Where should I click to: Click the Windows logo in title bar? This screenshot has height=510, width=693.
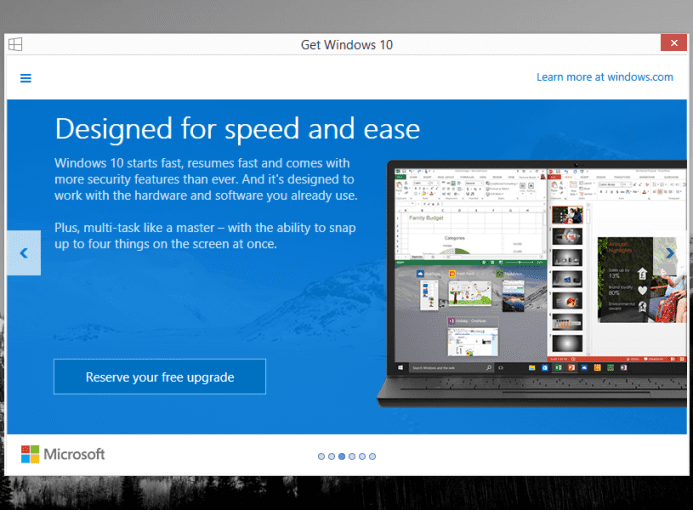pyautogui.click(x=15, y=44)
